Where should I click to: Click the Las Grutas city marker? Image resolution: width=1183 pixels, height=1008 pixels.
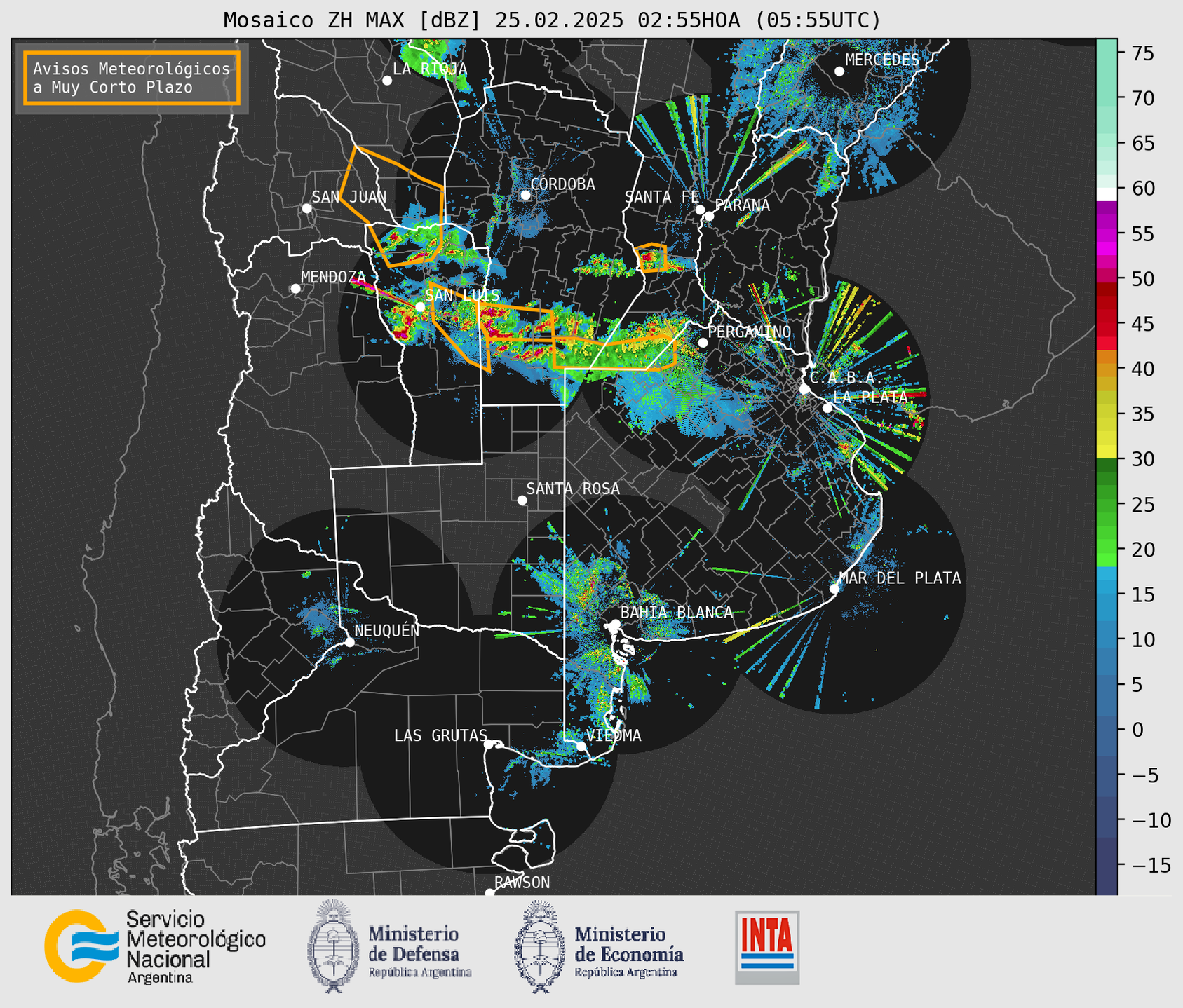tap(489, 744)
